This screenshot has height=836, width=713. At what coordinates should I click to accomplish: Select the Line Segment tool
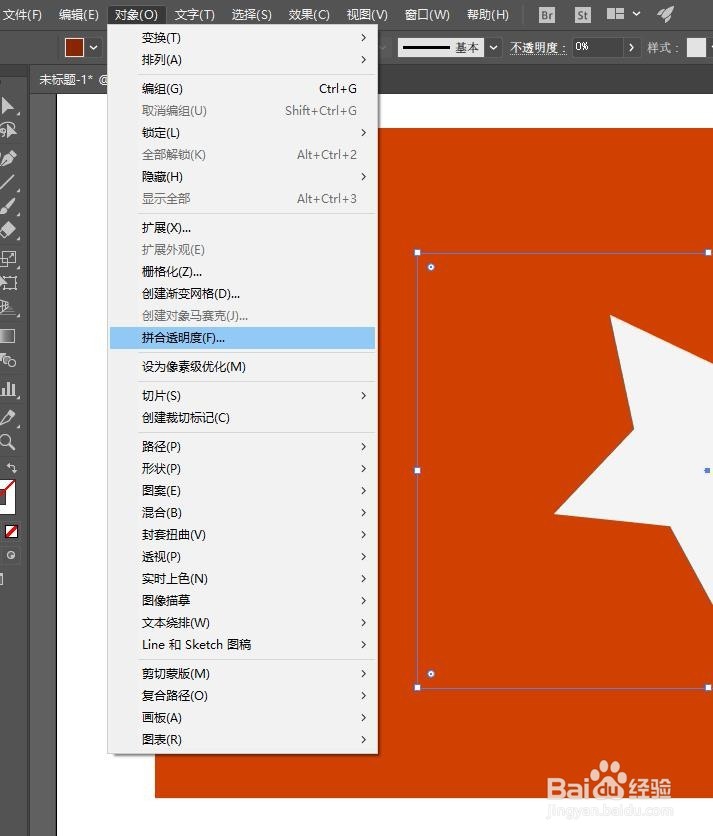[7, 182]
